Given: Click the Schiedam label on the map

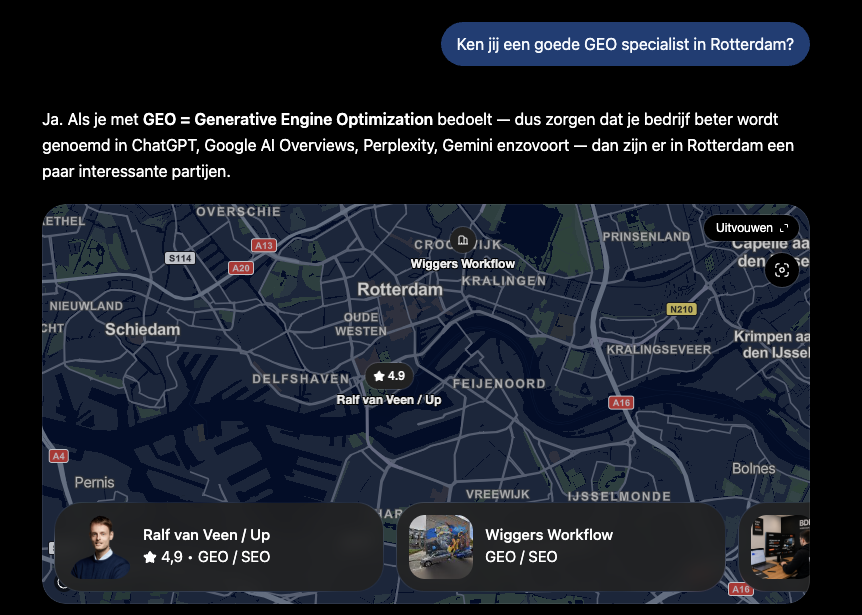Looking at the screenshot, I should (142, 329).
